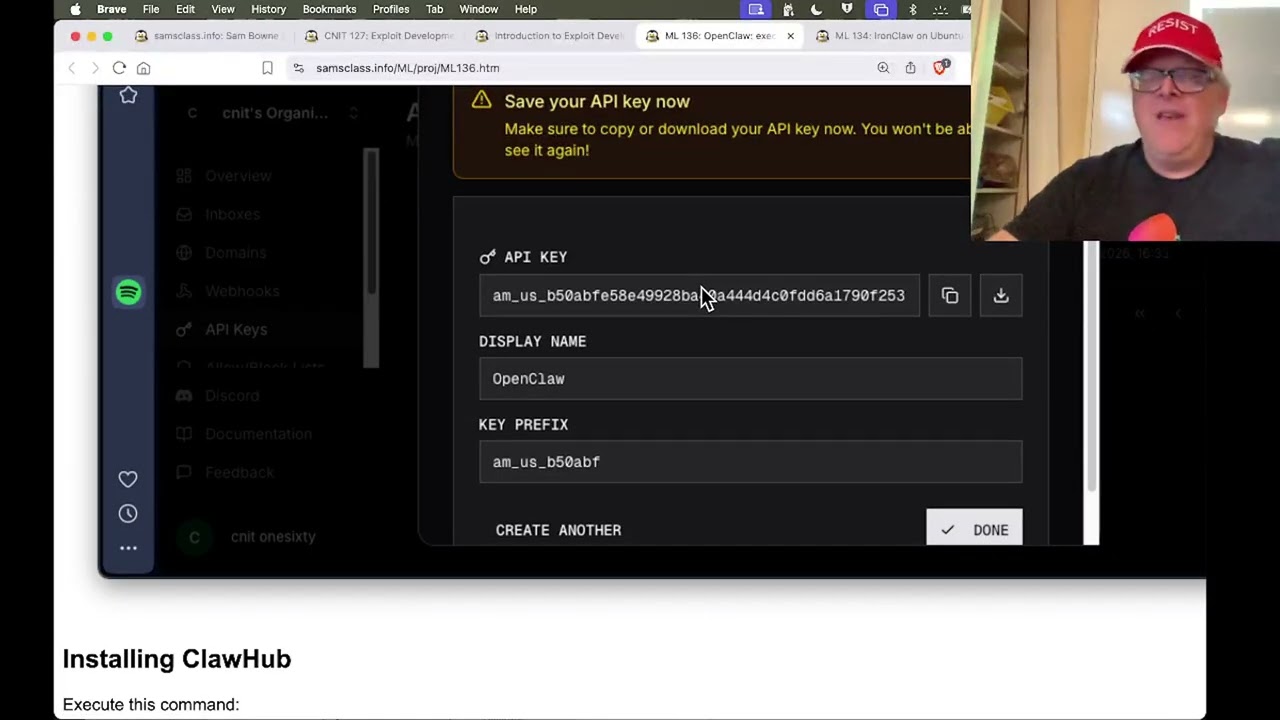The width and height of the screenshot is (1280, 720).
Task: Click the API key value field
Action: tap(699, 296)
